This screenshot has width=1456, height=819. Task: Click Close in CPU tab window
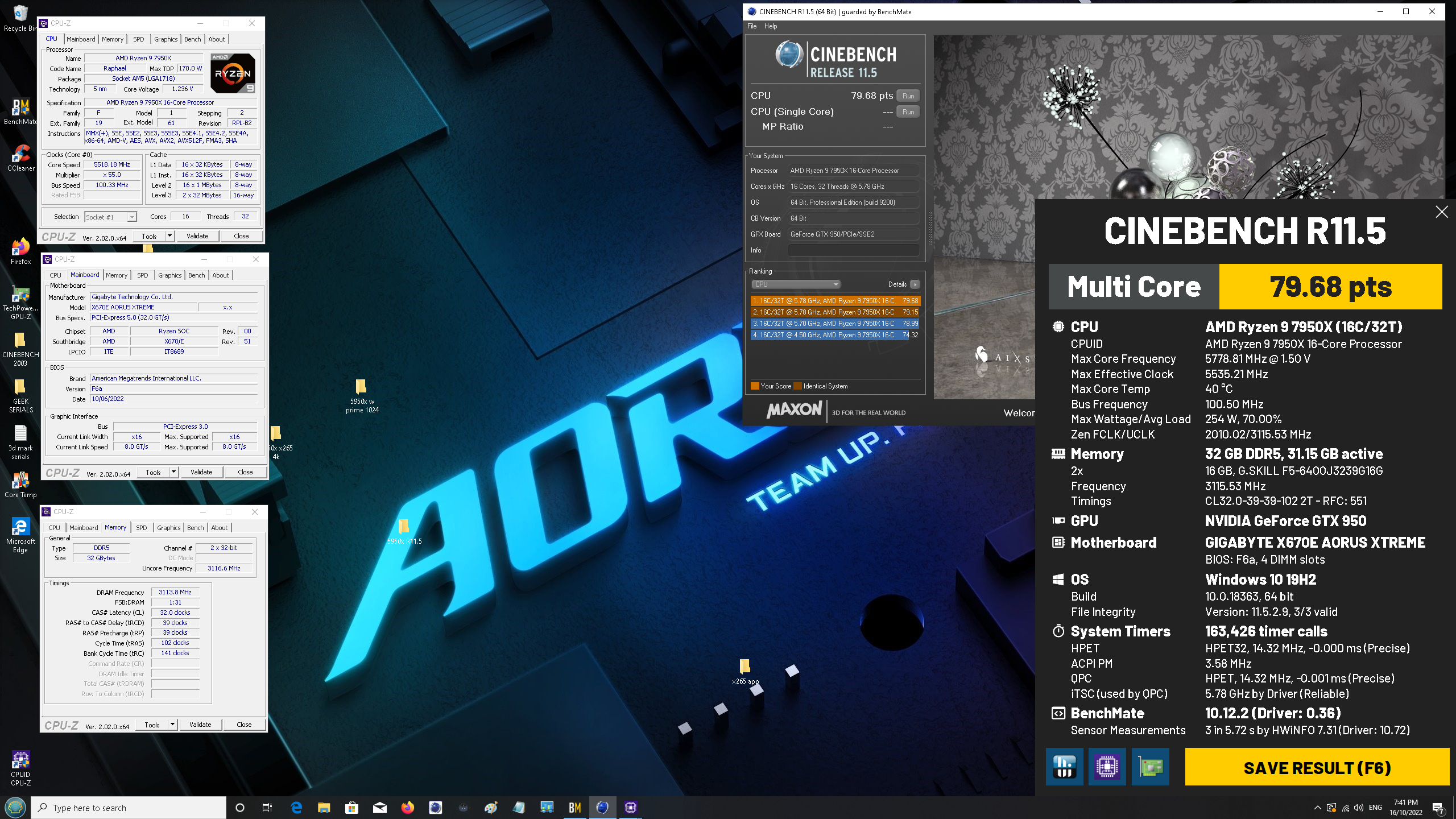[241, 236]
